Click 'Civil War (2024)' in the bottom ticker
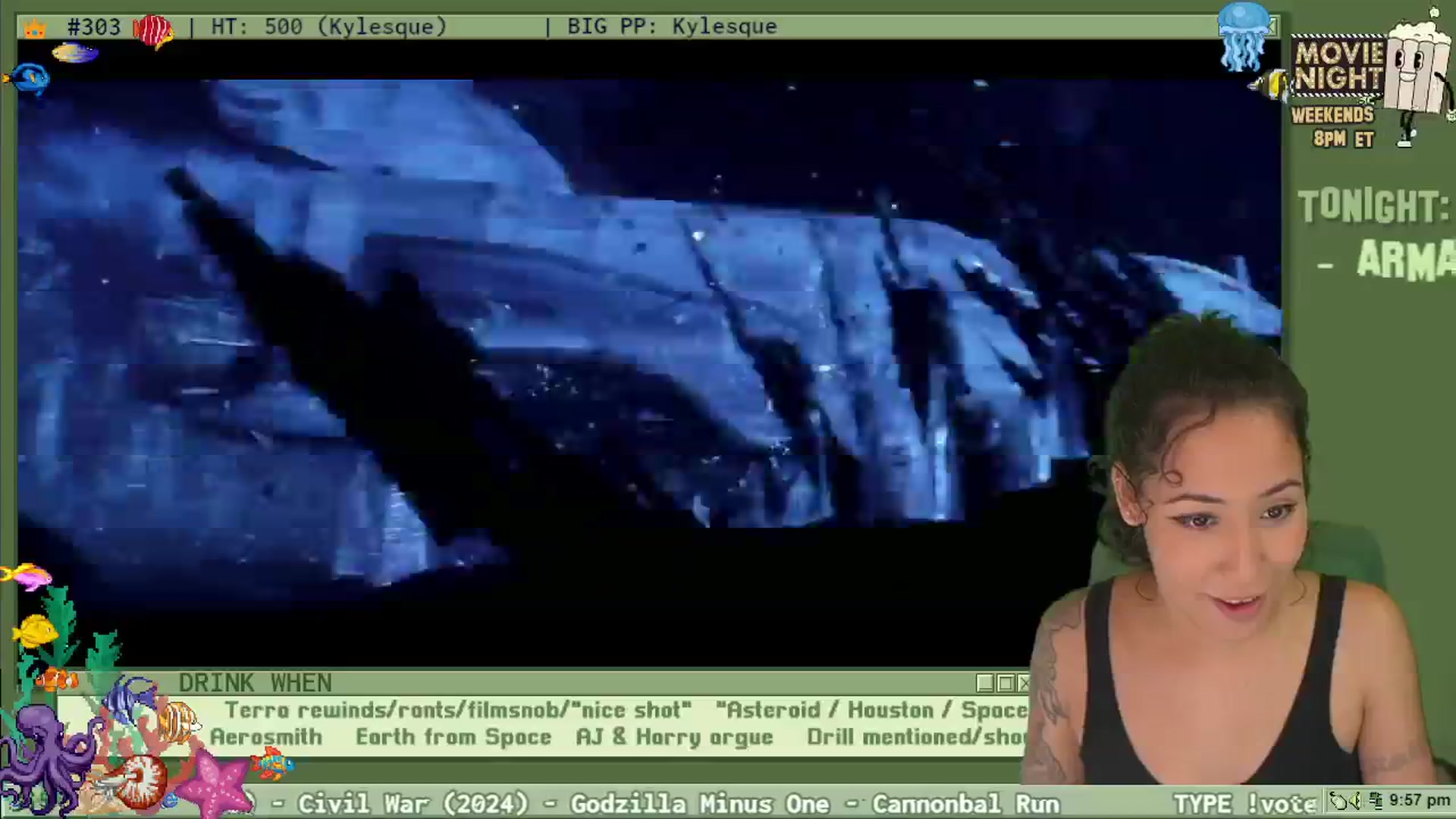Screen dimensions: 1456x819 [x=413, y=804]
